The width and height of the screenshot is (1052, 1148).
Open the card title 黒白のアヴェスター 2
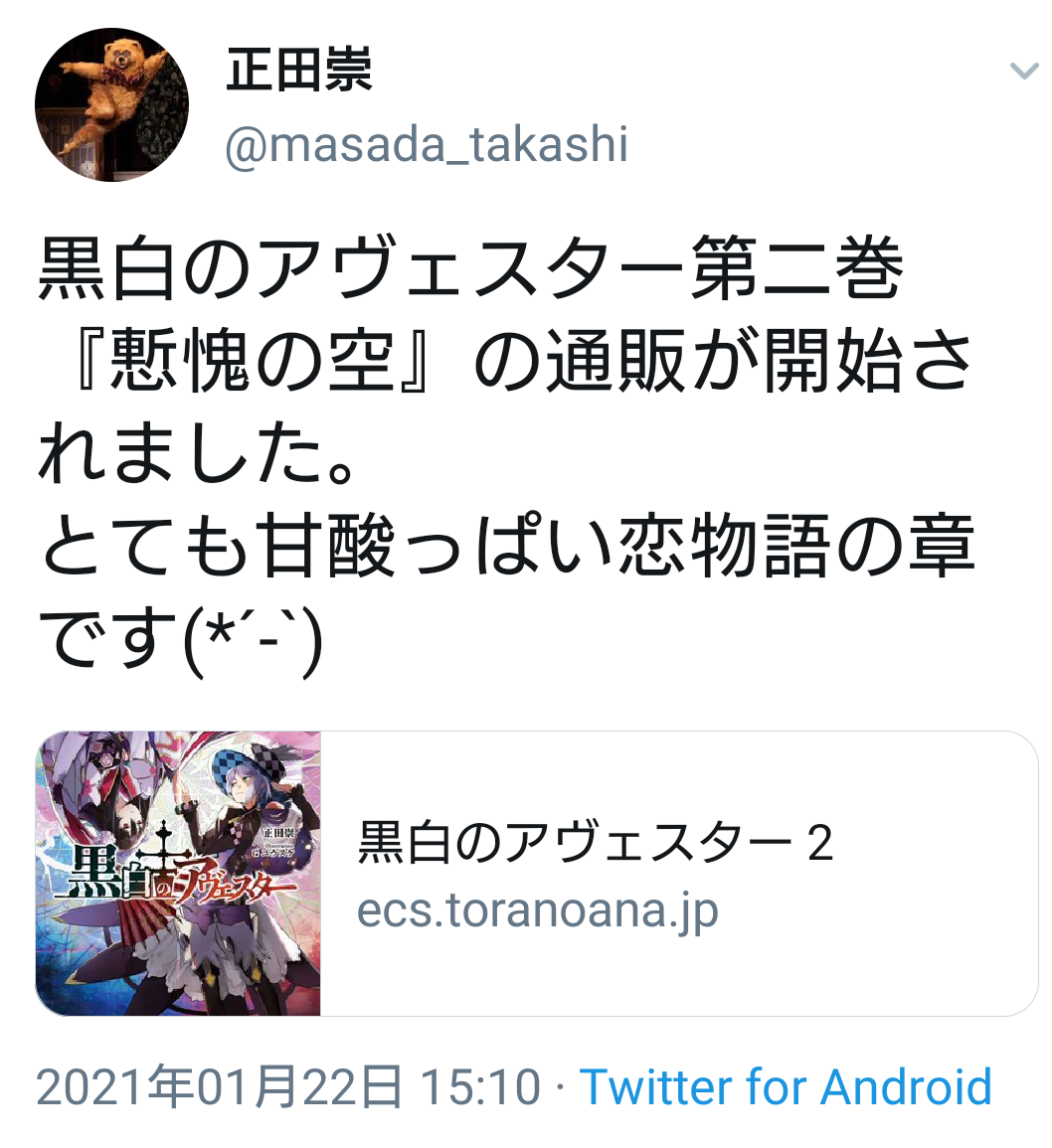tap(595, 843)
